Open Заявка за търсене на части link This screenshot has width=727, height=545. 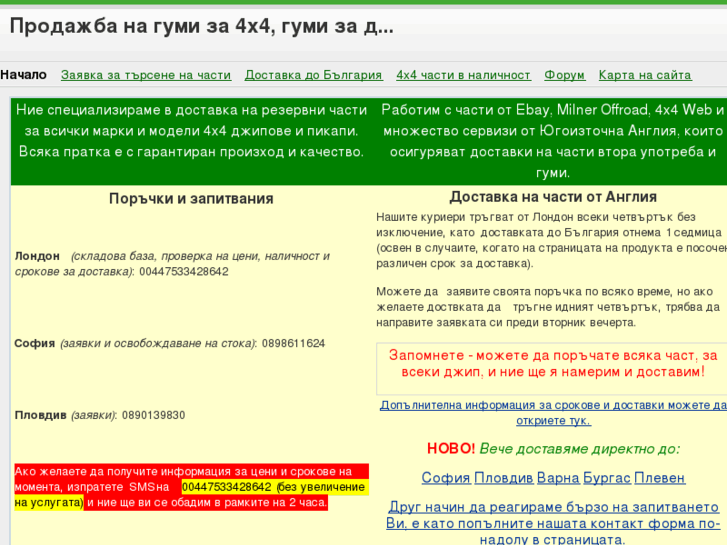(146, 75)
